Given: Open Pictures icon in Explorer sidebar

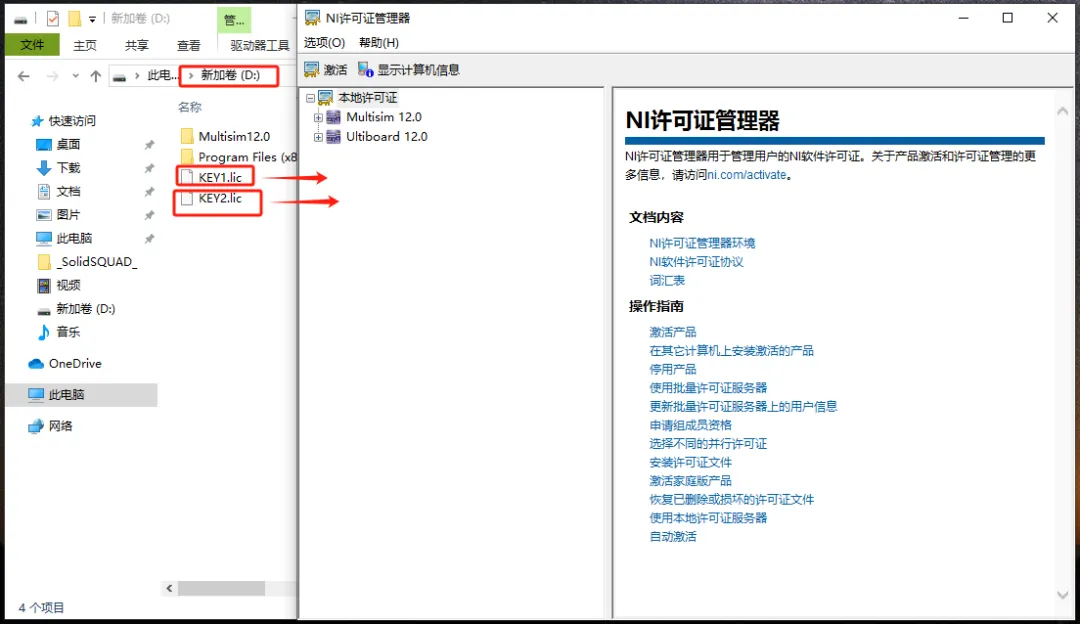Looking at the screenshot, I should [x=43, y=215].
